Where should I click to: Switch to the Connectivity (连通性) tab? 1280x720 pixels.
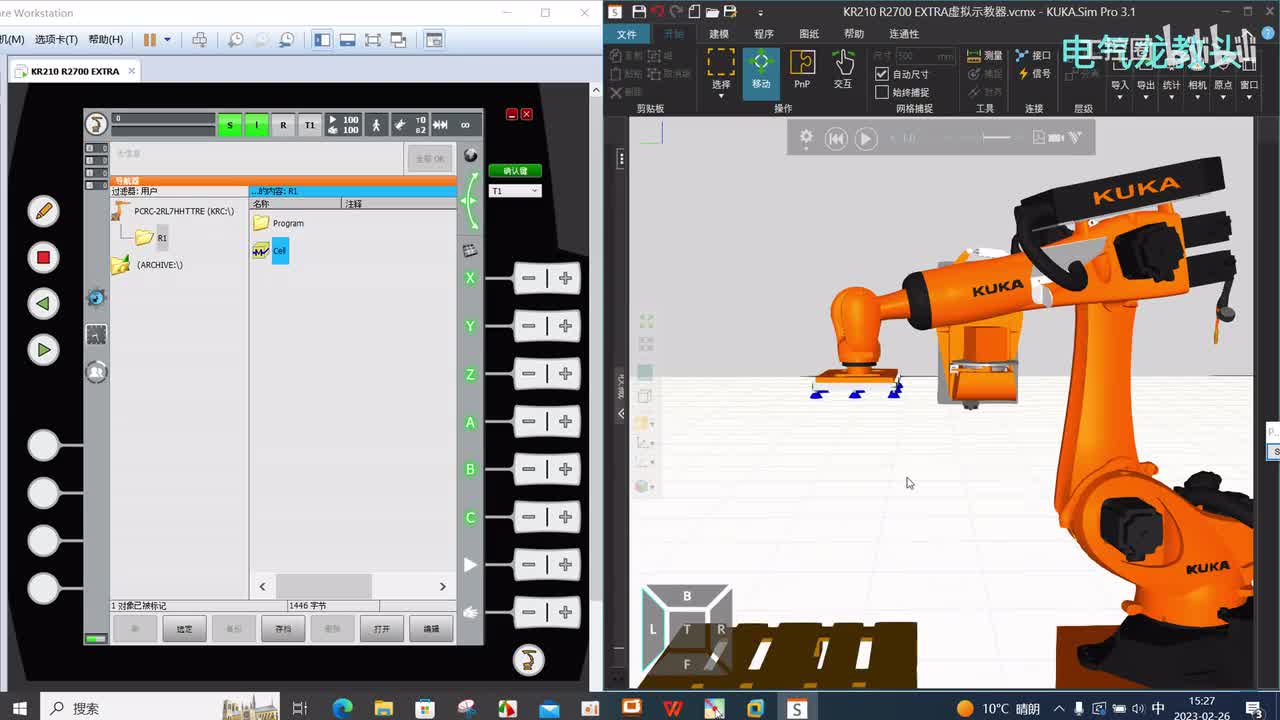pos(904,34)
